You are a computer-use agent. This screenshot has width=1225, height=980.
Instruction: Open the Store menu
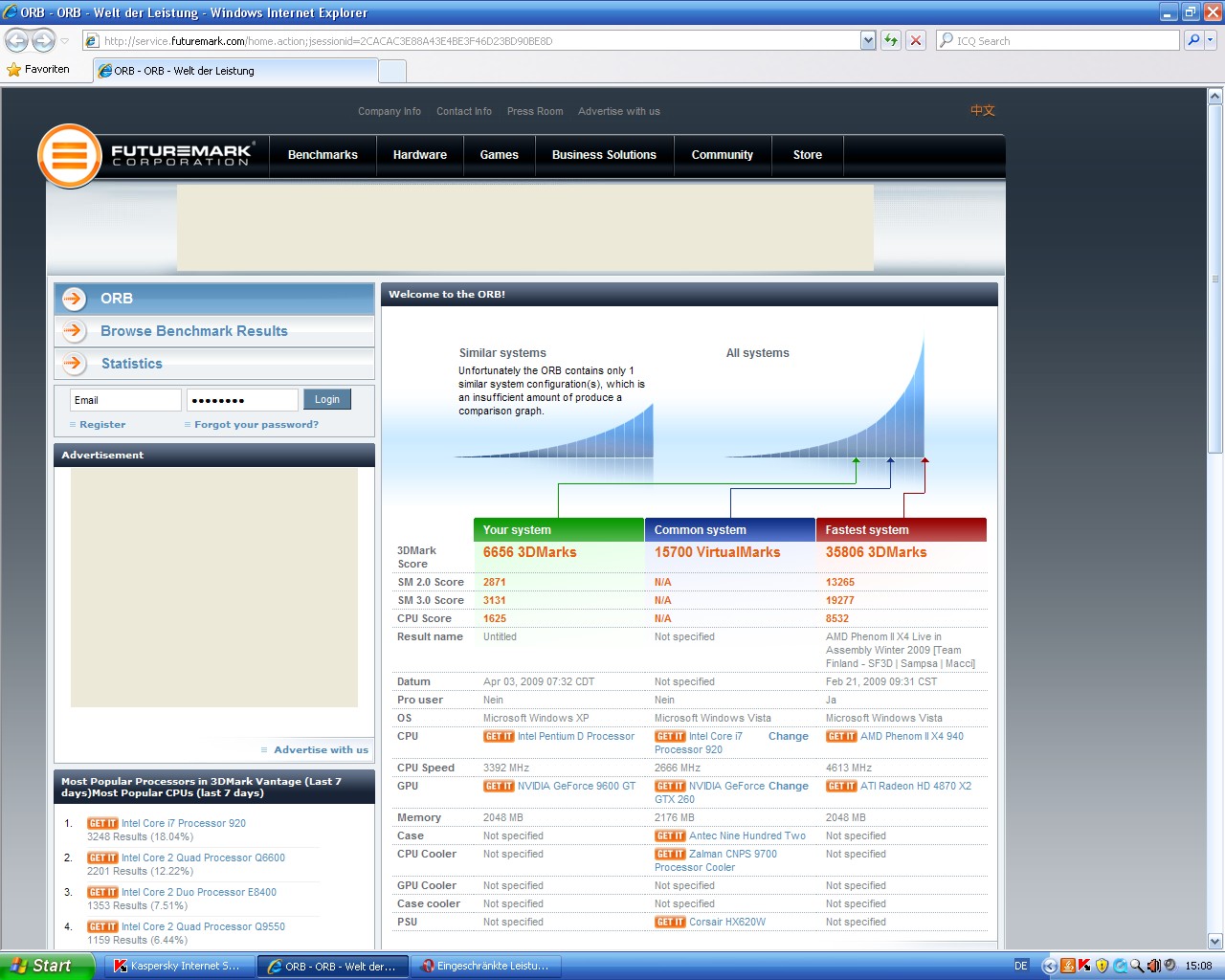click(x=808, y=155)
